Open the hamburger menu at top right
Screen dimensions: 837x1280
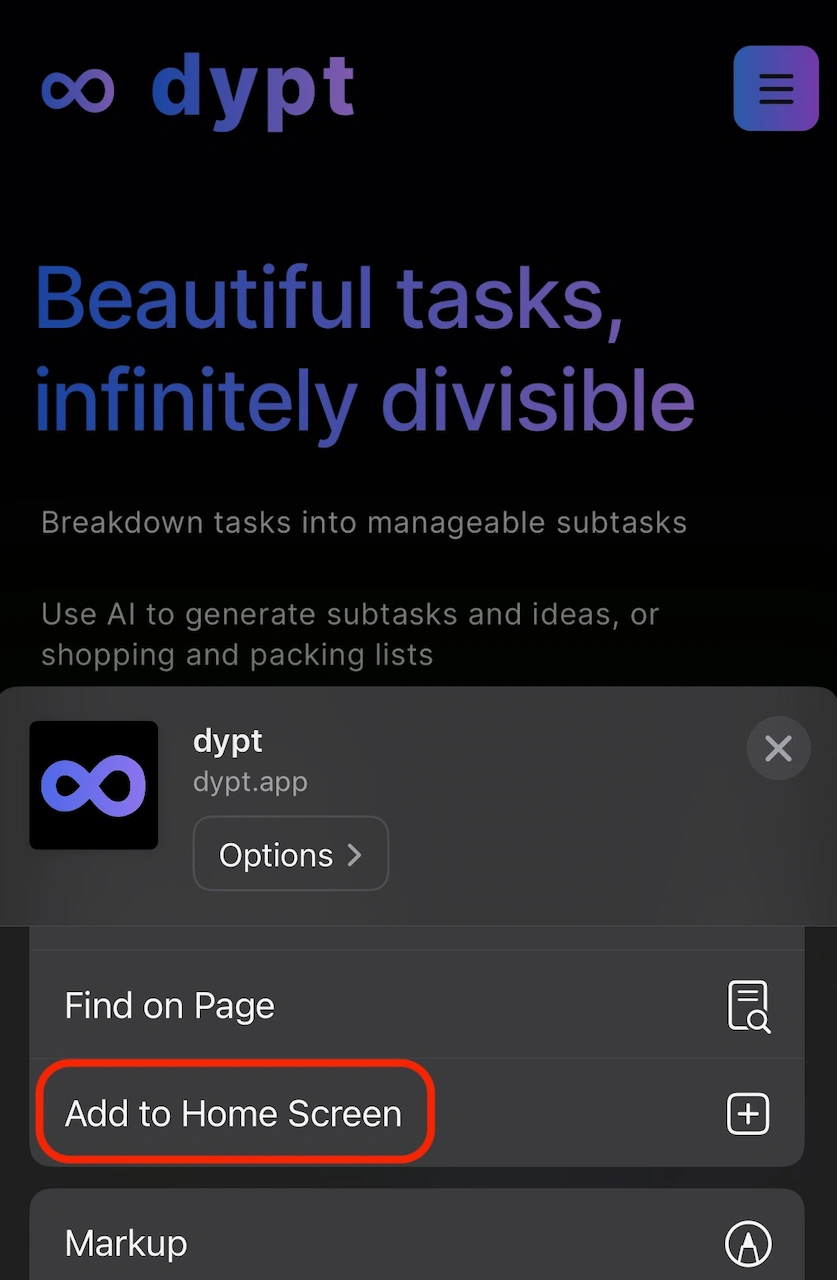click(775, 88)
